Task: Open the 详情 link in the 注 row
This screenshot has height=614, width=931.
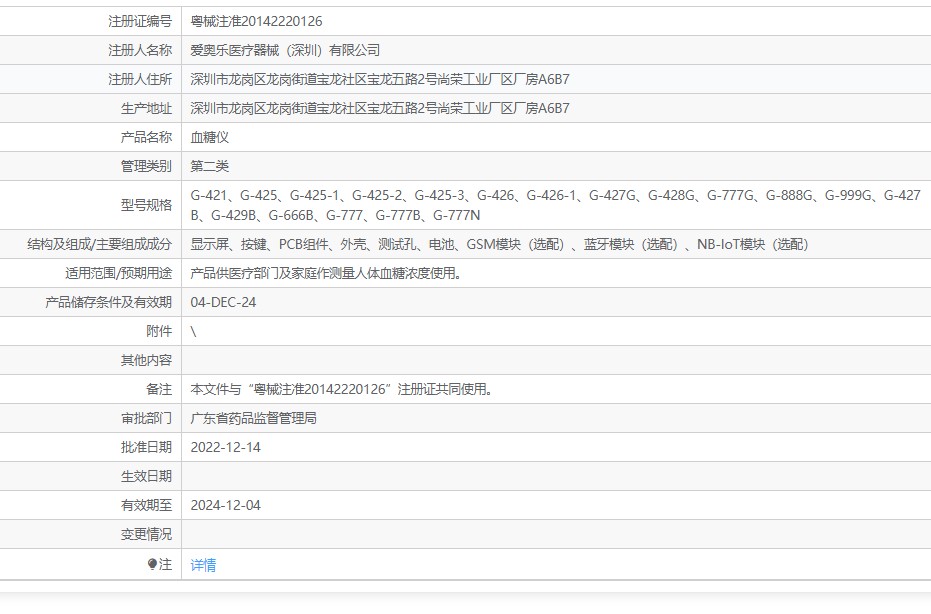Action: coord(203,565)
